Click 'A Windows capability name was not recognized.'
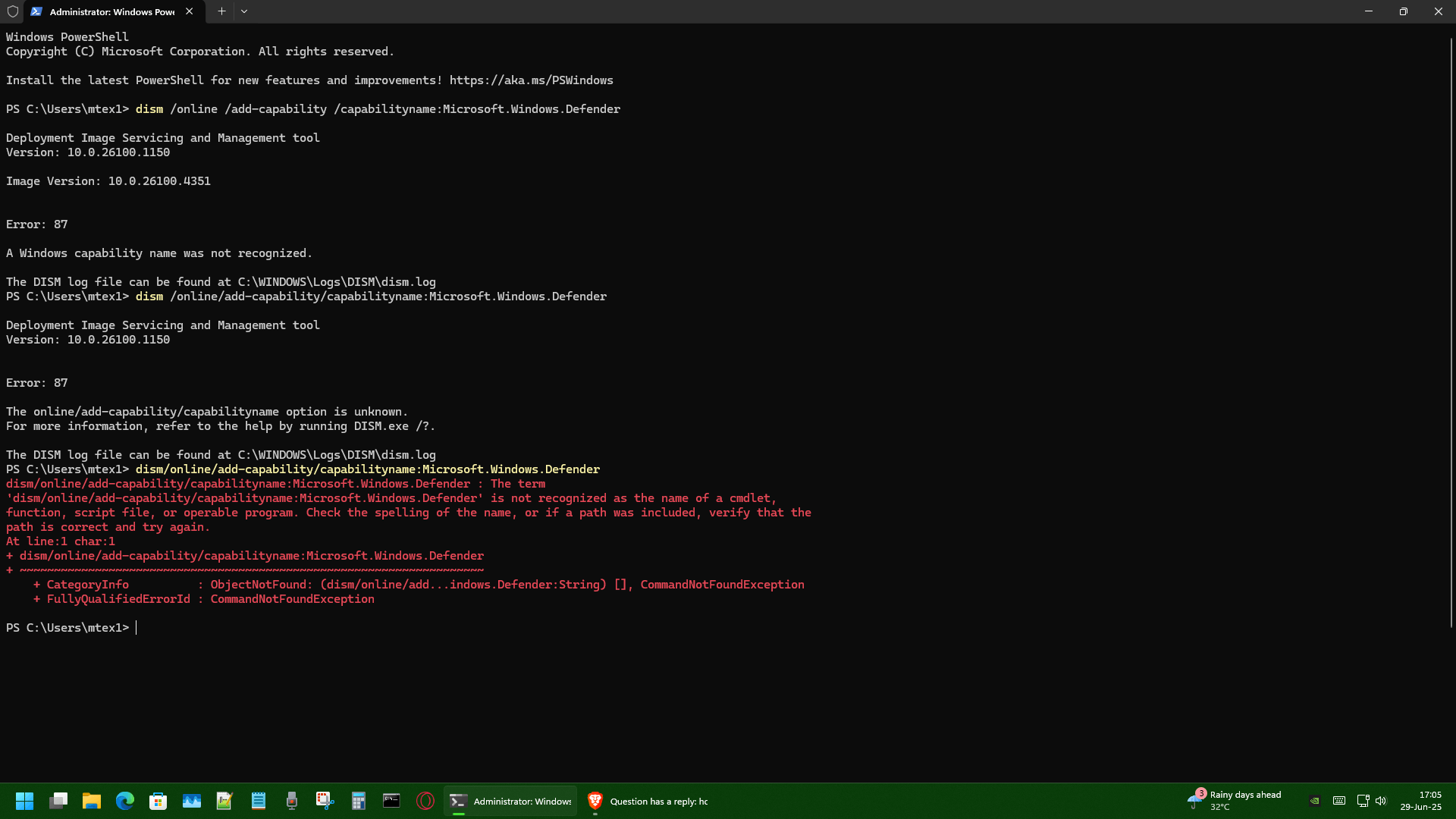This screenshot has height=819, width=1456. 159,253
